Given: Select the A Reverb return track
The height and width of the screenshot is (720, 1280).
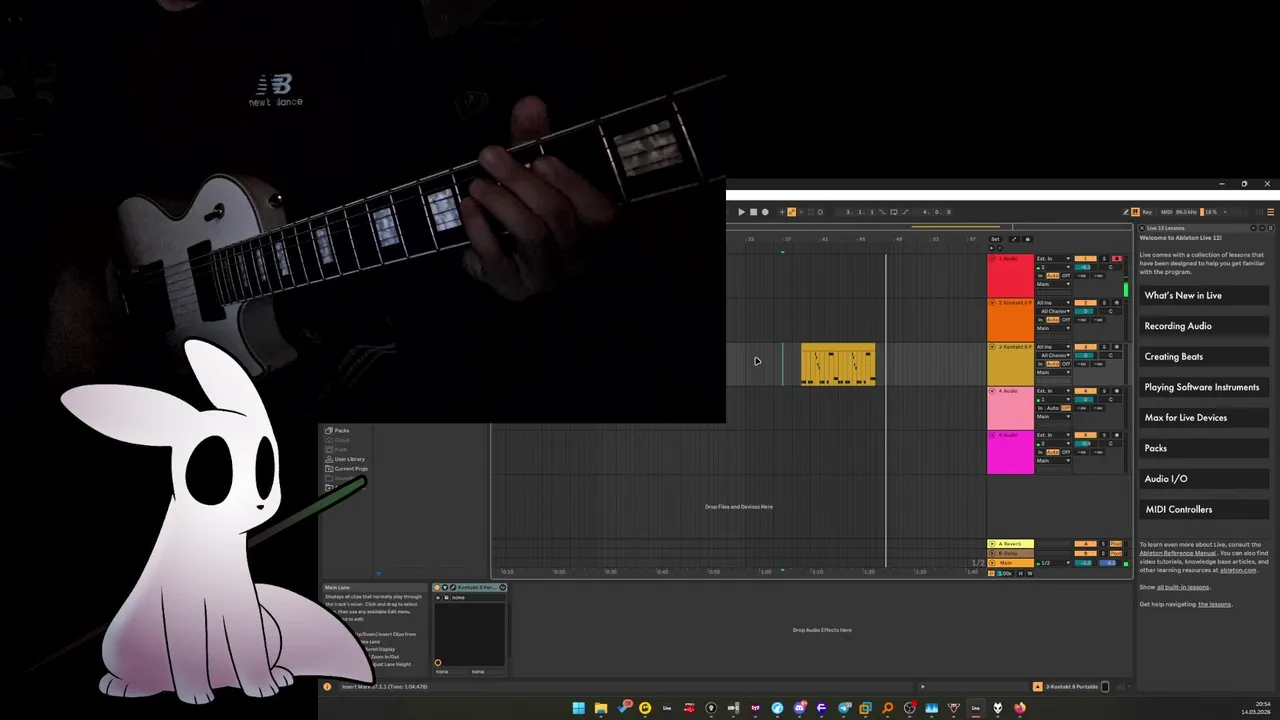Looking at the screenshot, I should (1011, 544).
